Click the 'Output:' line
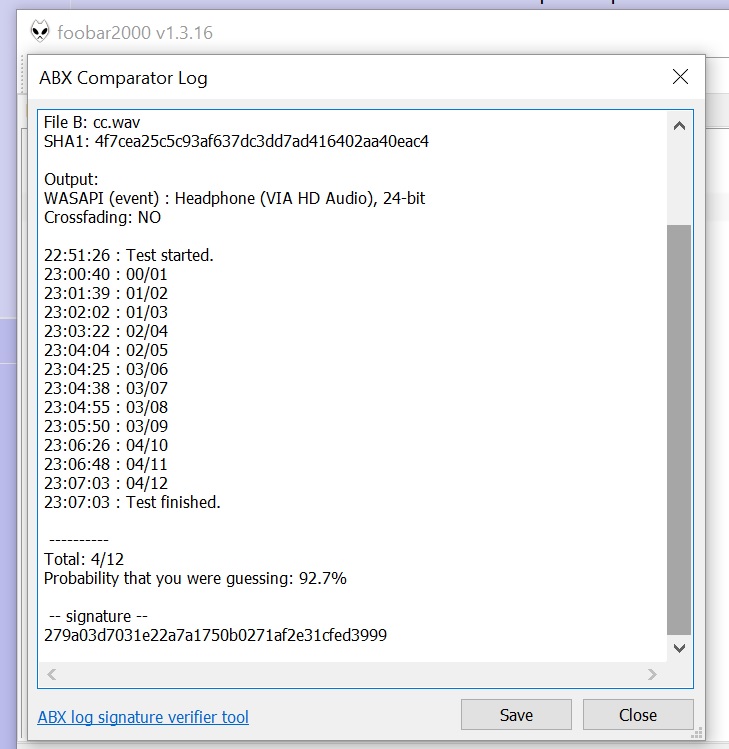The width and height of the screenshot is (729, 749). point(71,179)
